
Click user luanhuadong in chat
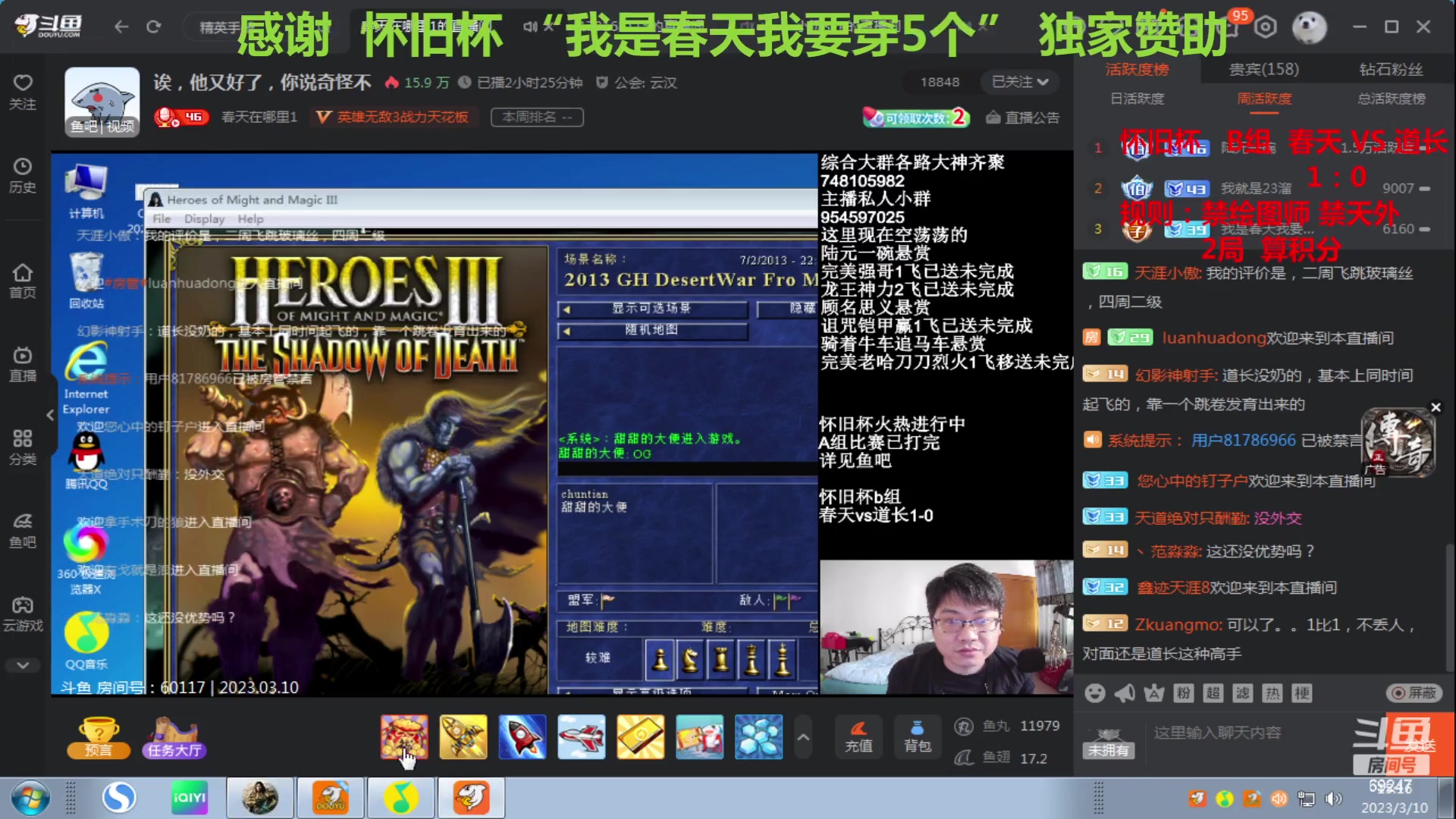point(1215,338)
